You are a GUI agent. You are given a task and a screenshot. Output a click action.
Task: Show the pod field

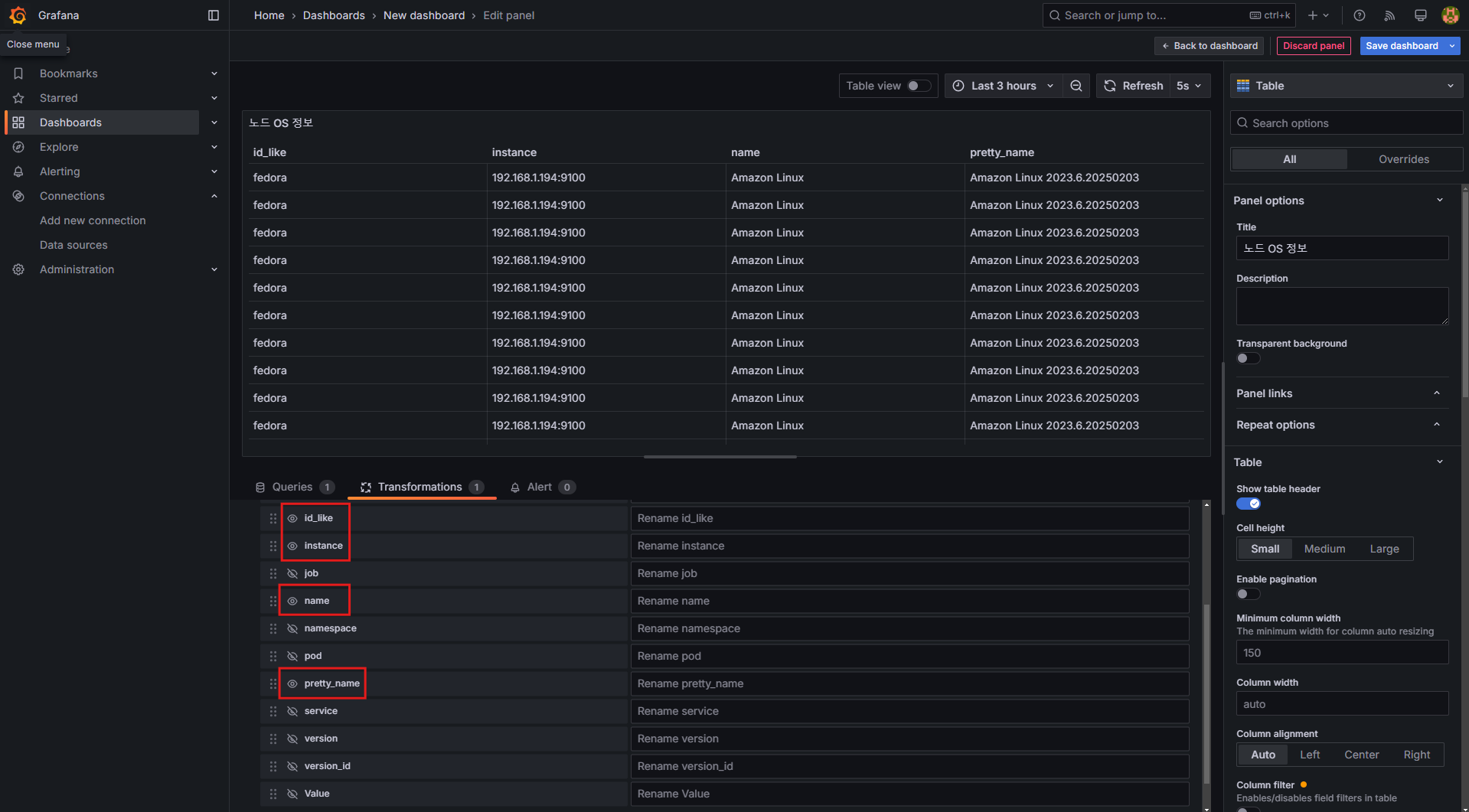point(292,656)
